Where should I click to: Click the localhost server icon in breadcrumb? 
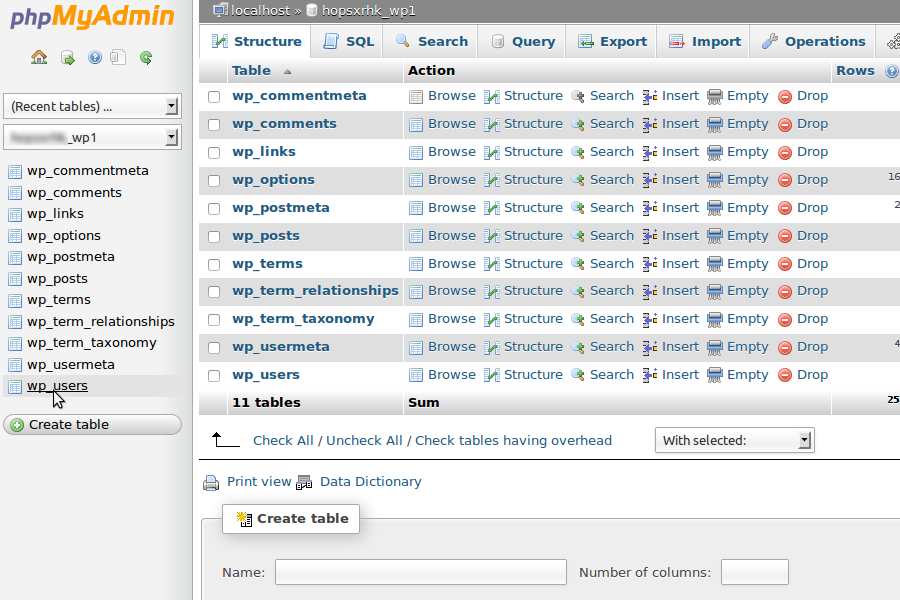(x=220, y=10)
